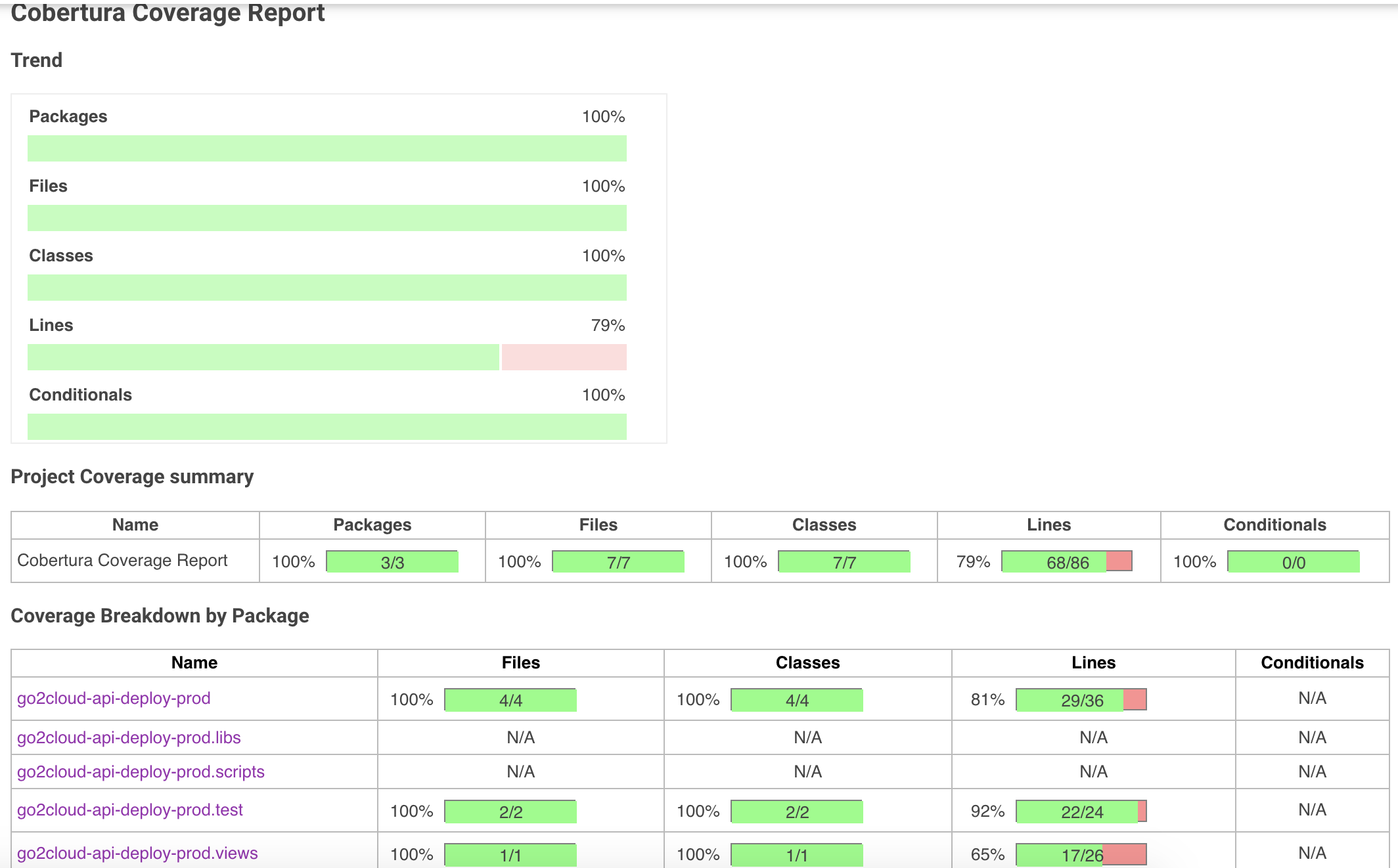Click the 0/0 conditionals coverage bar

tap(1293, 562)
